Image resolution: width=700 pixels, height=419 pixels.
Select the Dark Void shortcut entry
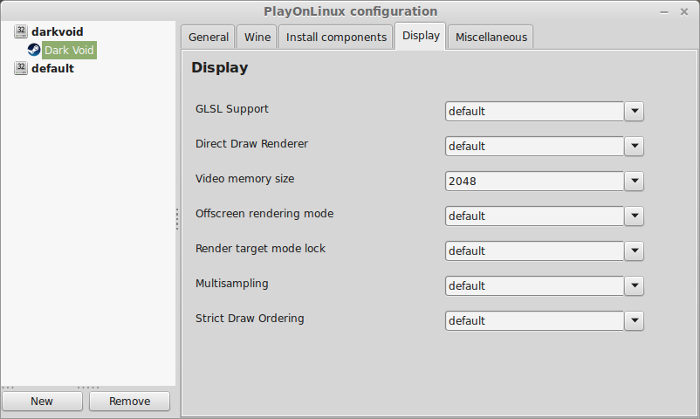pos(69,50)
